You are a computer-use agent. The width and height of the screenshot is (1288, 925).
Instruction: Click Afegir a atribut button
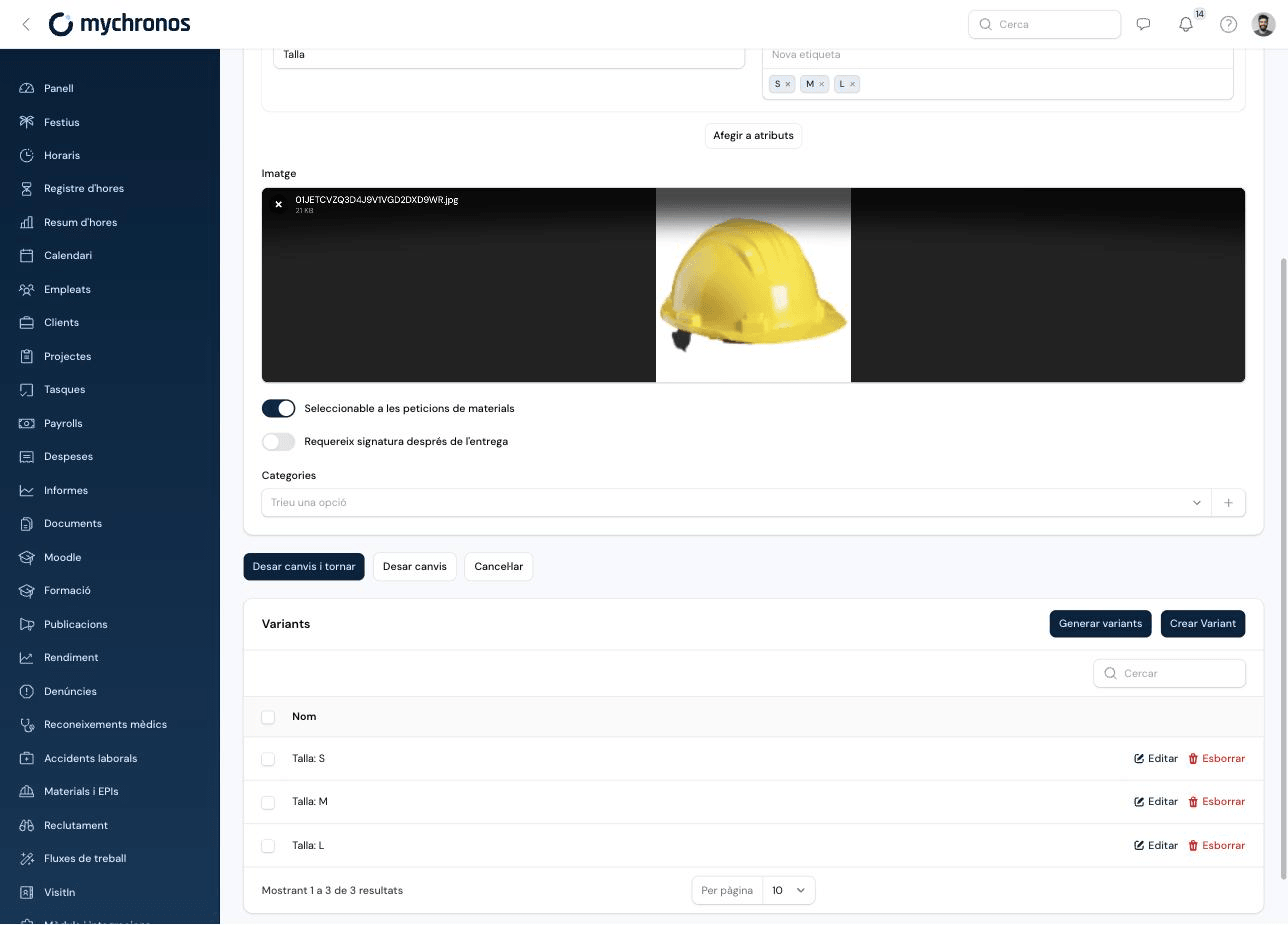click(753, 136)
